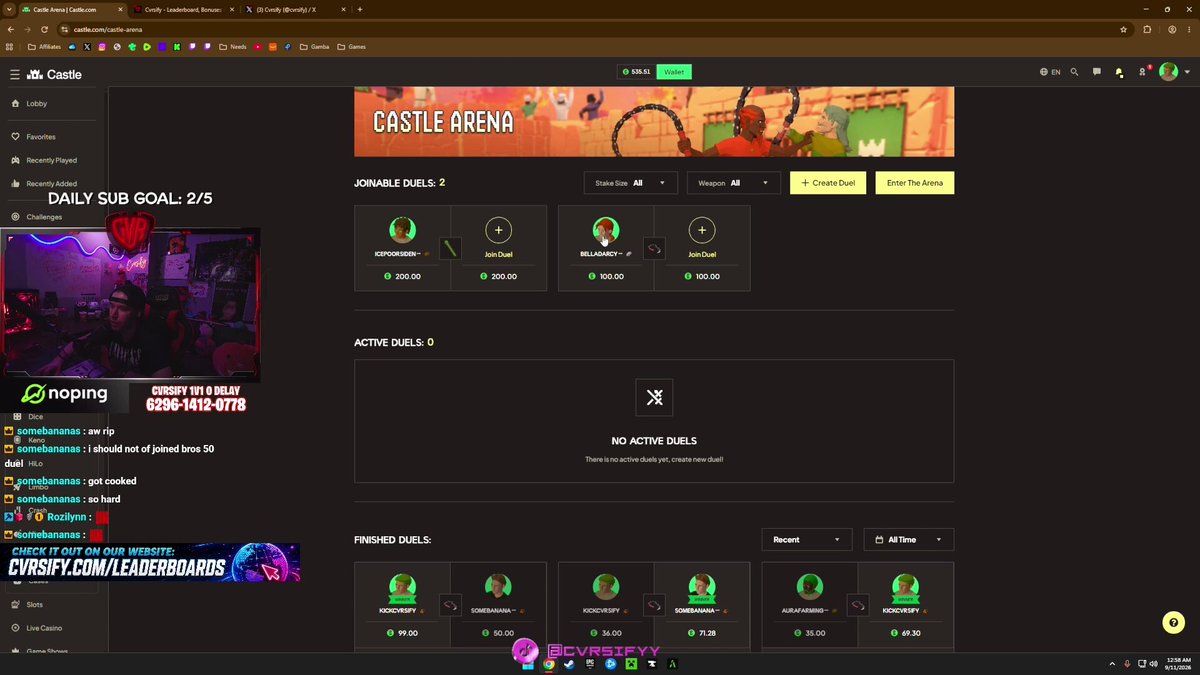Open the browser tab search dropdown

tap(8, 9)
